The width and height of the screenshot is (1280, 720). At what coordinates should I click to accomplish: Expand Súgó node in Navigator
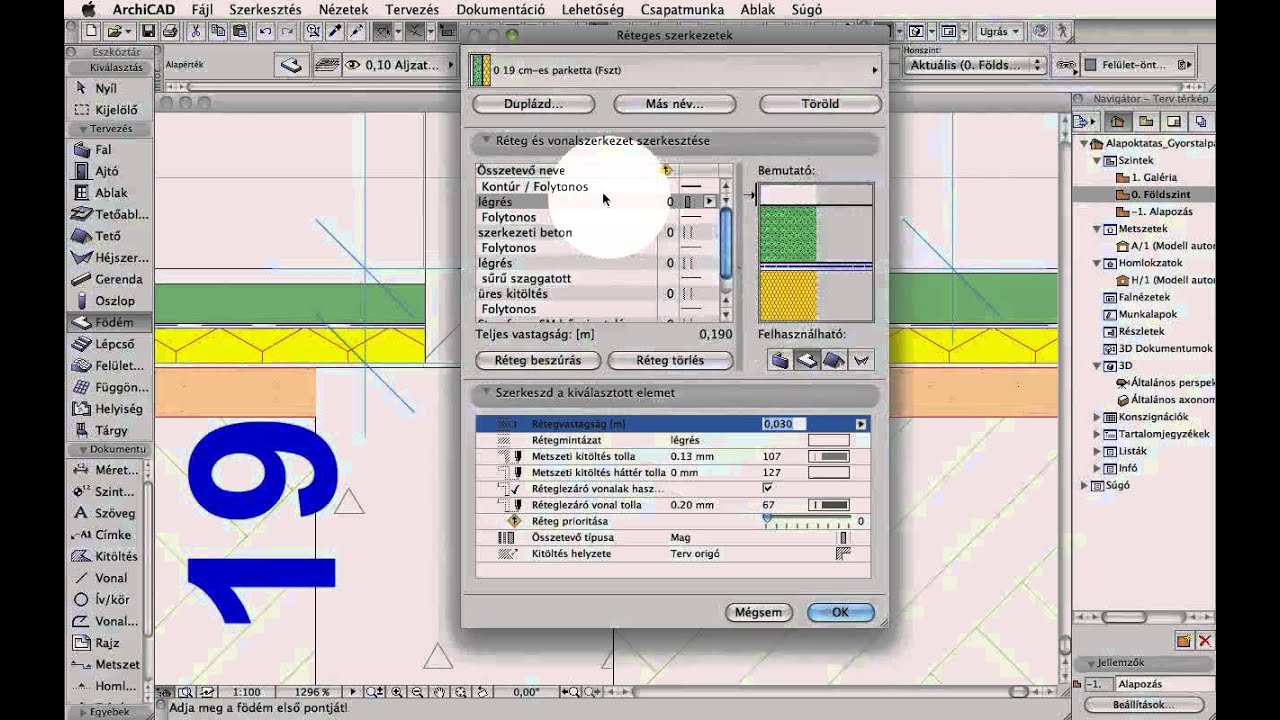point(1083,485)
